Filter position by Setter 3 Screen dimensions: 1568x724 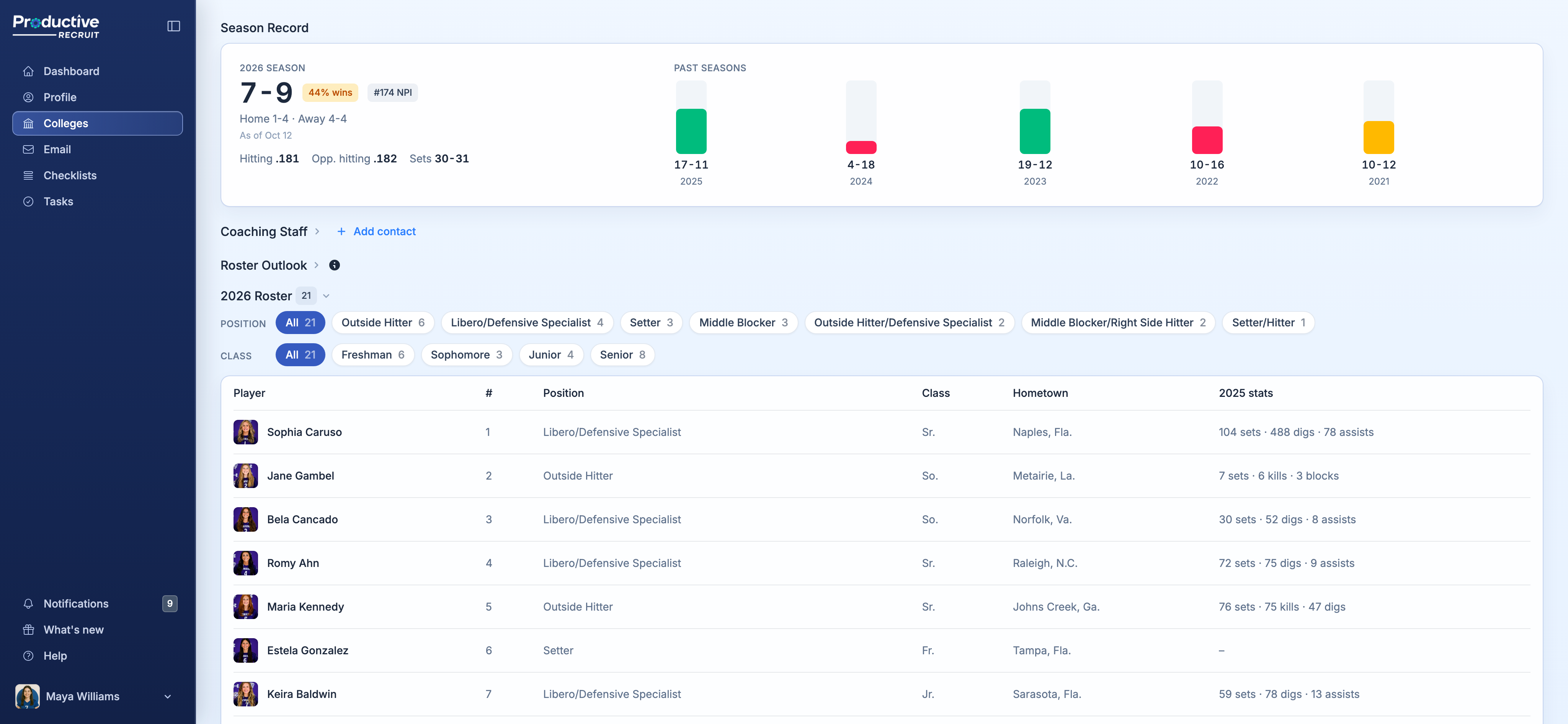[651, 323]
